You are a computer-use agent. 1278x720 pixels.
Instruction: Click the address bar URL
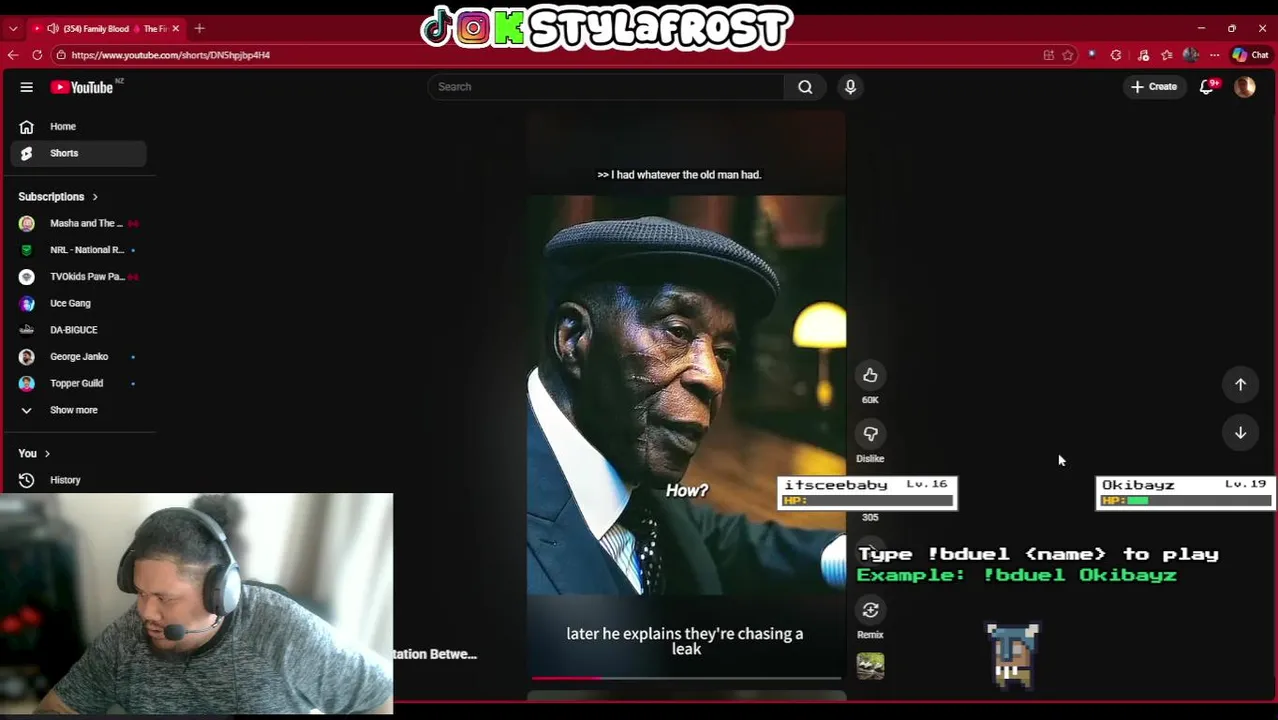coord(171,55)
